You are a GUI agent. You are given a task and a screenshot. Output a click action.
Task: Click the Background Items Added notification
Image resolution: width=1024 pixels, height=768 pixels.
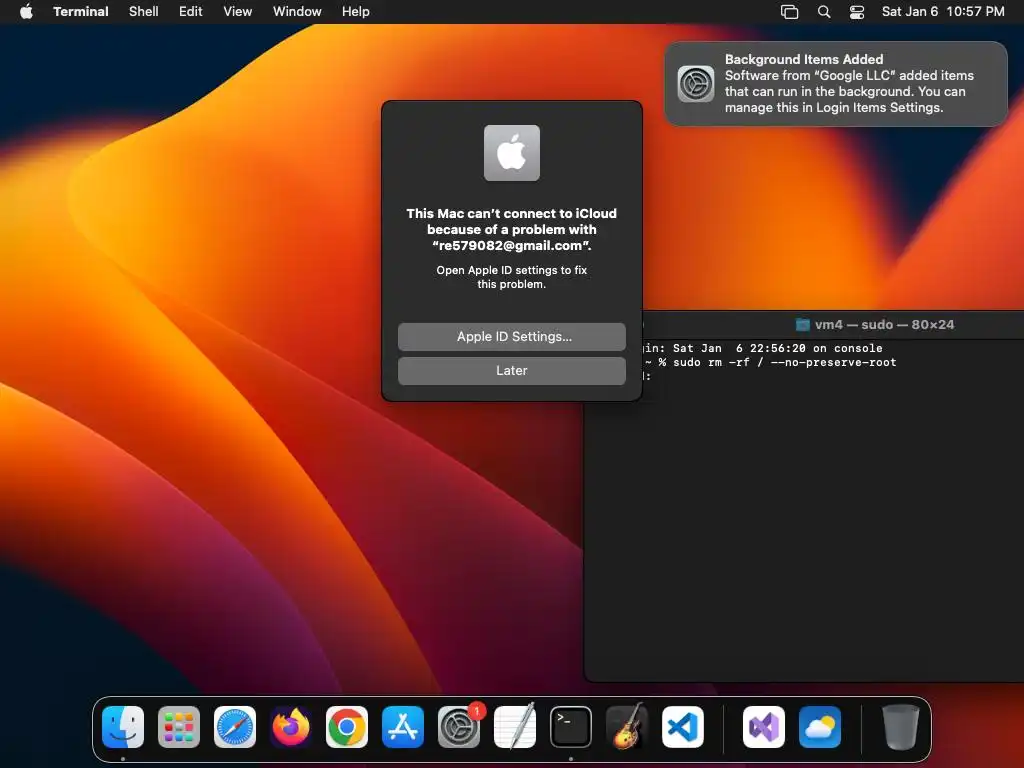click(x=836, y=84)
